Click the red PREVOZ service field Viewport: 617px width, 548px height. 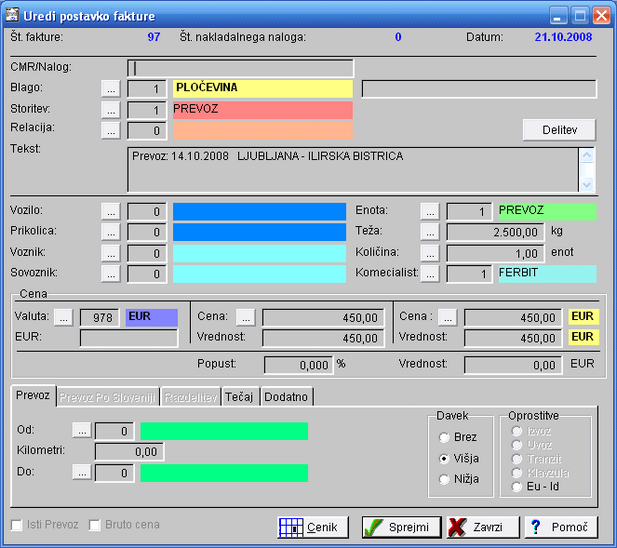262,110
